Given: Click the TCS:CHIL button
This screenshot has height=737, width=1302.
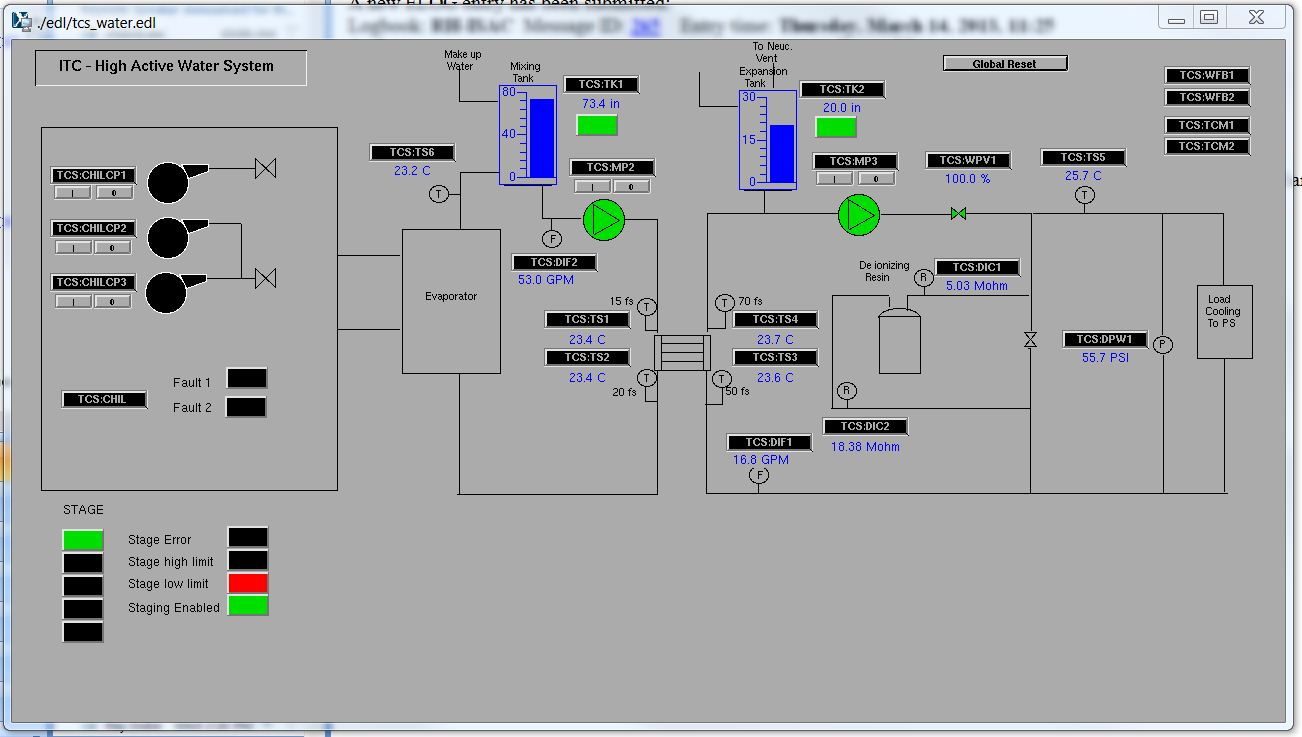Looking at the screenshot, I should click(104, 399).
